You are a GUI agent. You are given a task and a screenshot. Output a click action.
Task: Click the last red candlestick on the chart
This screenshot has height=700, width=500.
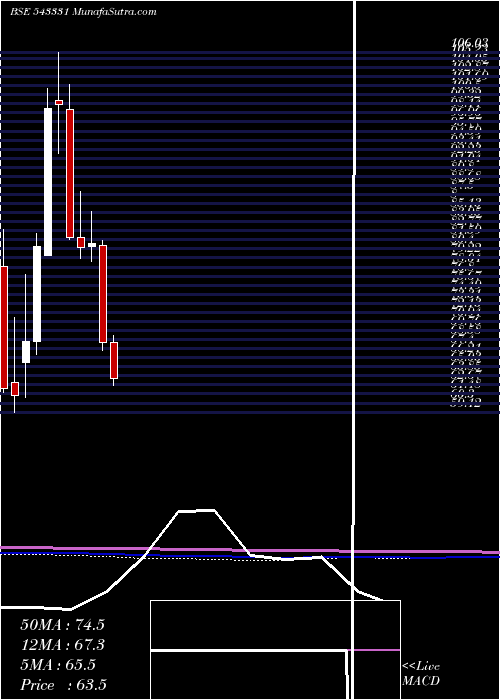point(114,361)
